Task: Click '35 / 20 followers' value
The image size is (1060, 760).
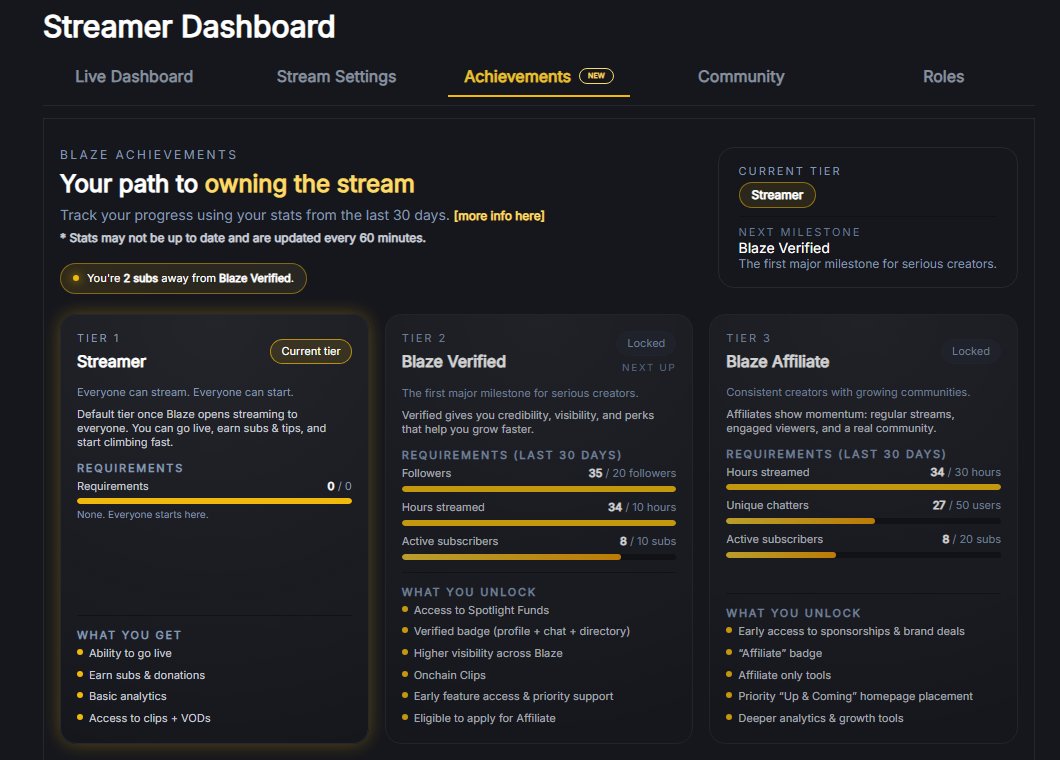Action: (x=631, y=473)
